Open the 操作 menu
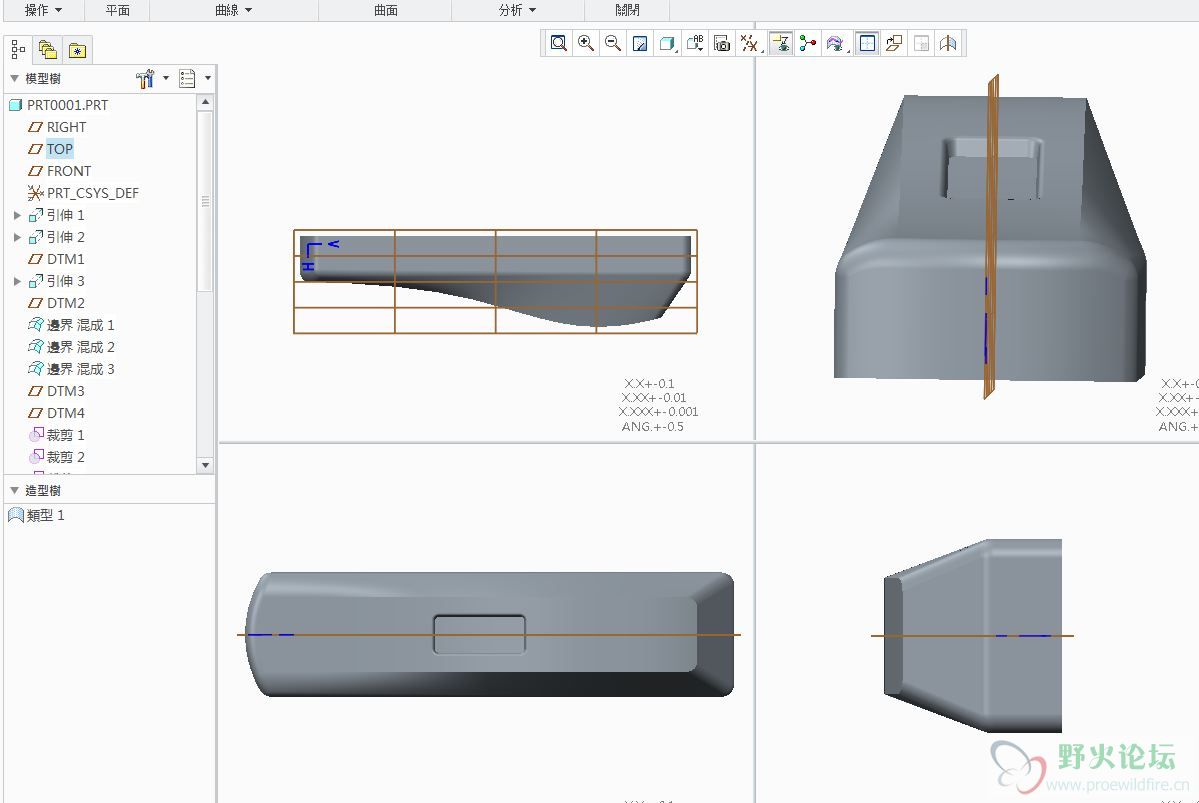1199x803 pixels. click(44, 10)
